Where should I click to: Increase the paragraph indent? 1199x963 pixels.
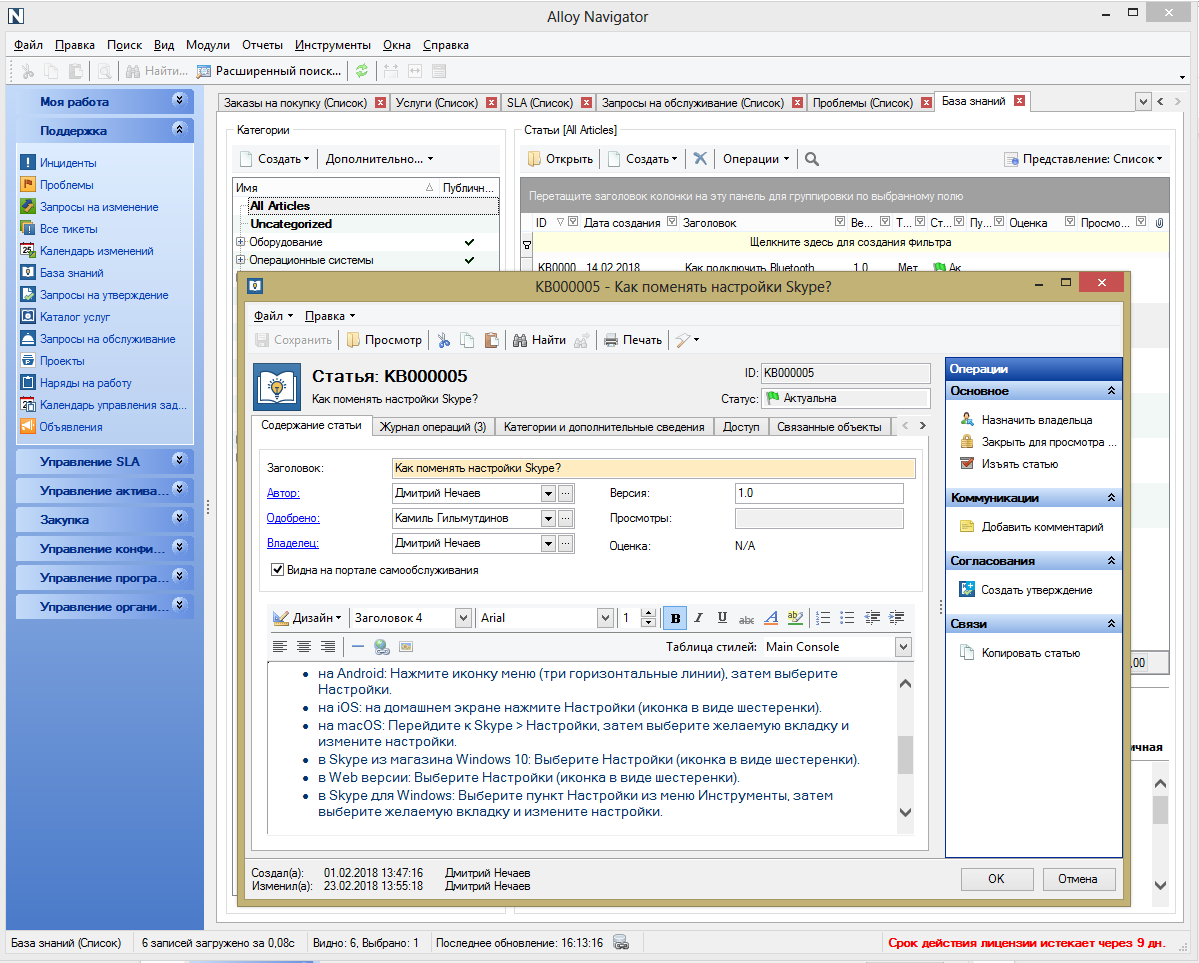[897, 618]
